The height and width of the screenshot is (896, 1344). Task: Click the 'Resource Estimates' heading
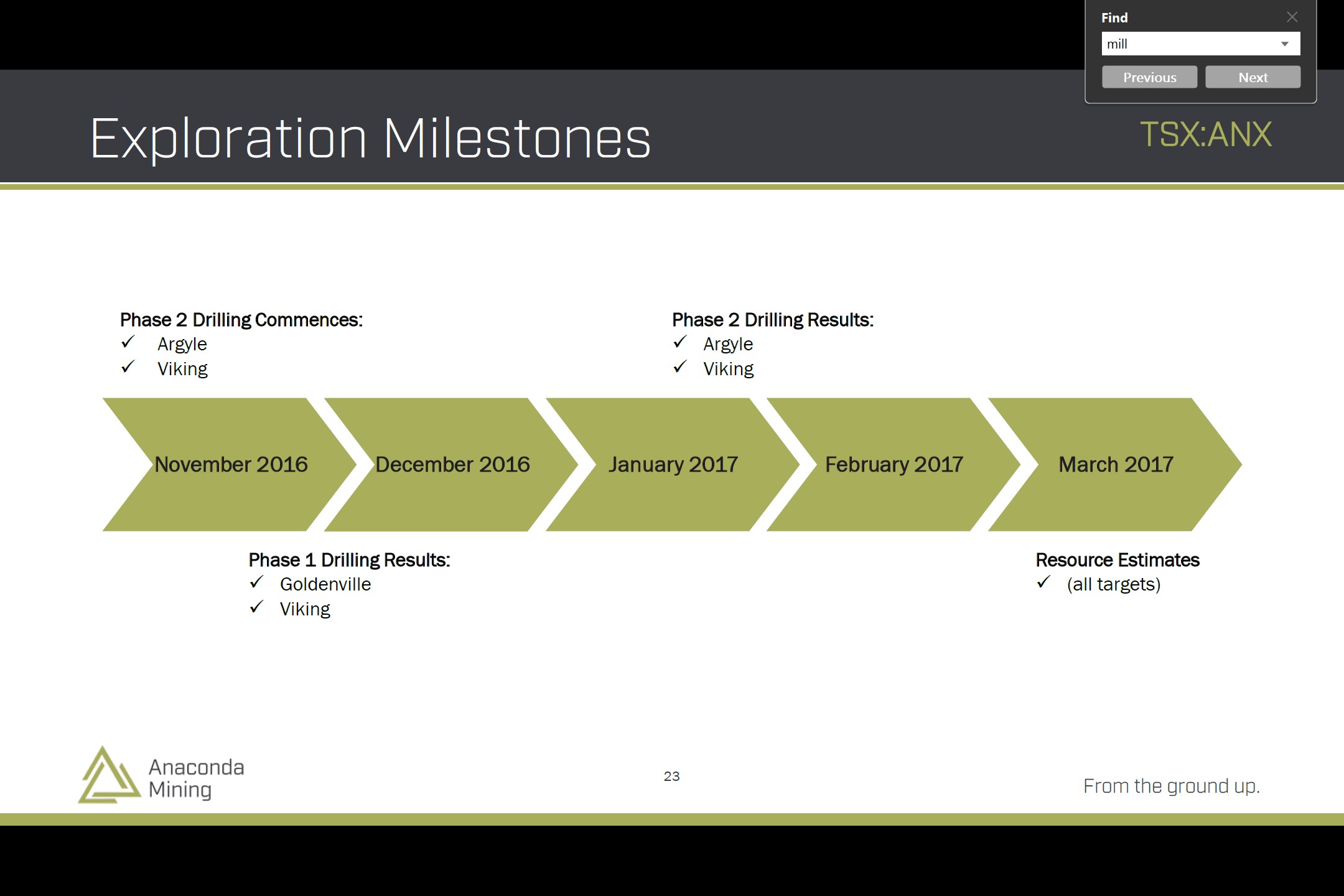coord(1118,560)
